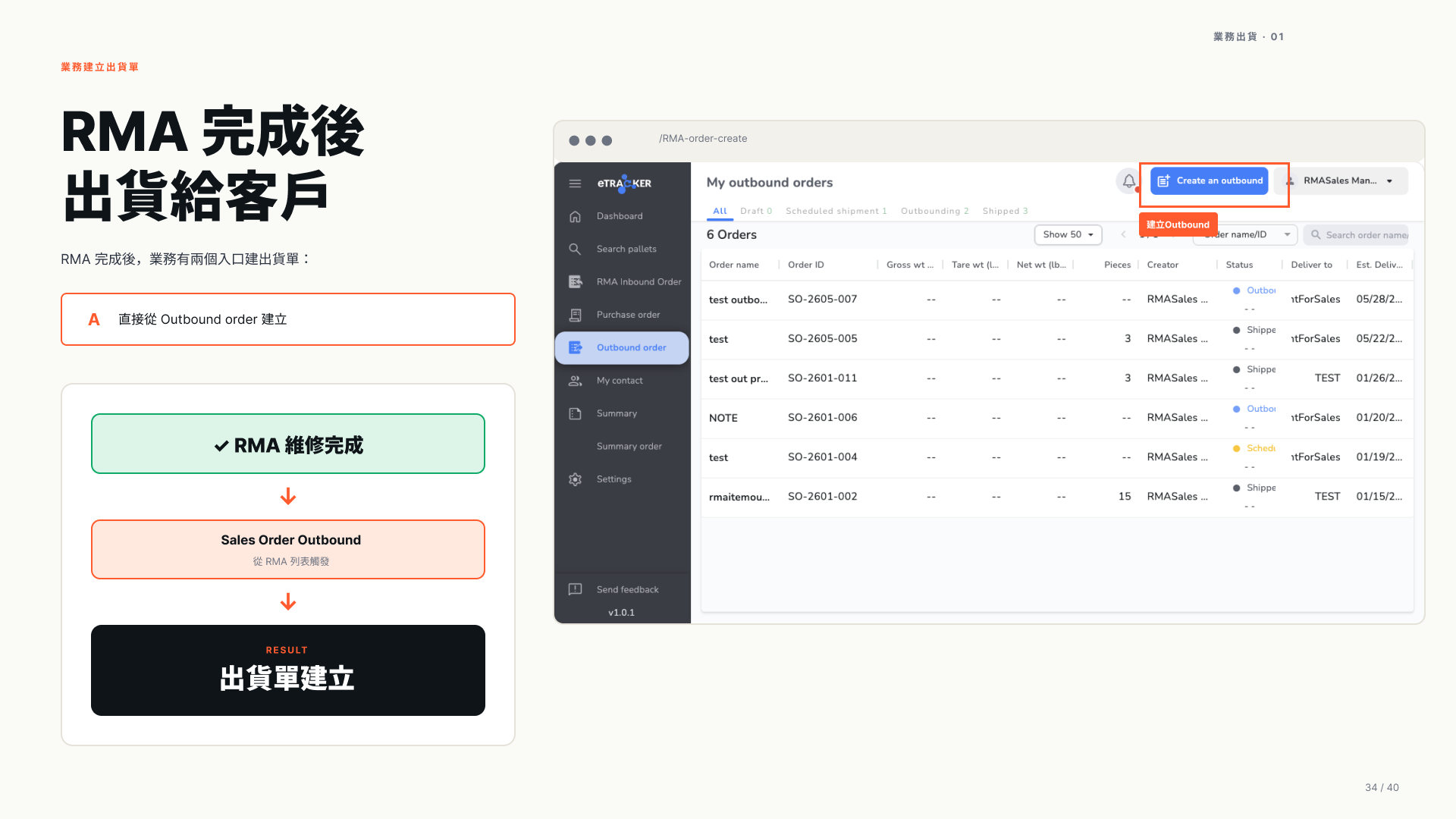
Task: Sort by Order name column header
Action: coord(733,265)
